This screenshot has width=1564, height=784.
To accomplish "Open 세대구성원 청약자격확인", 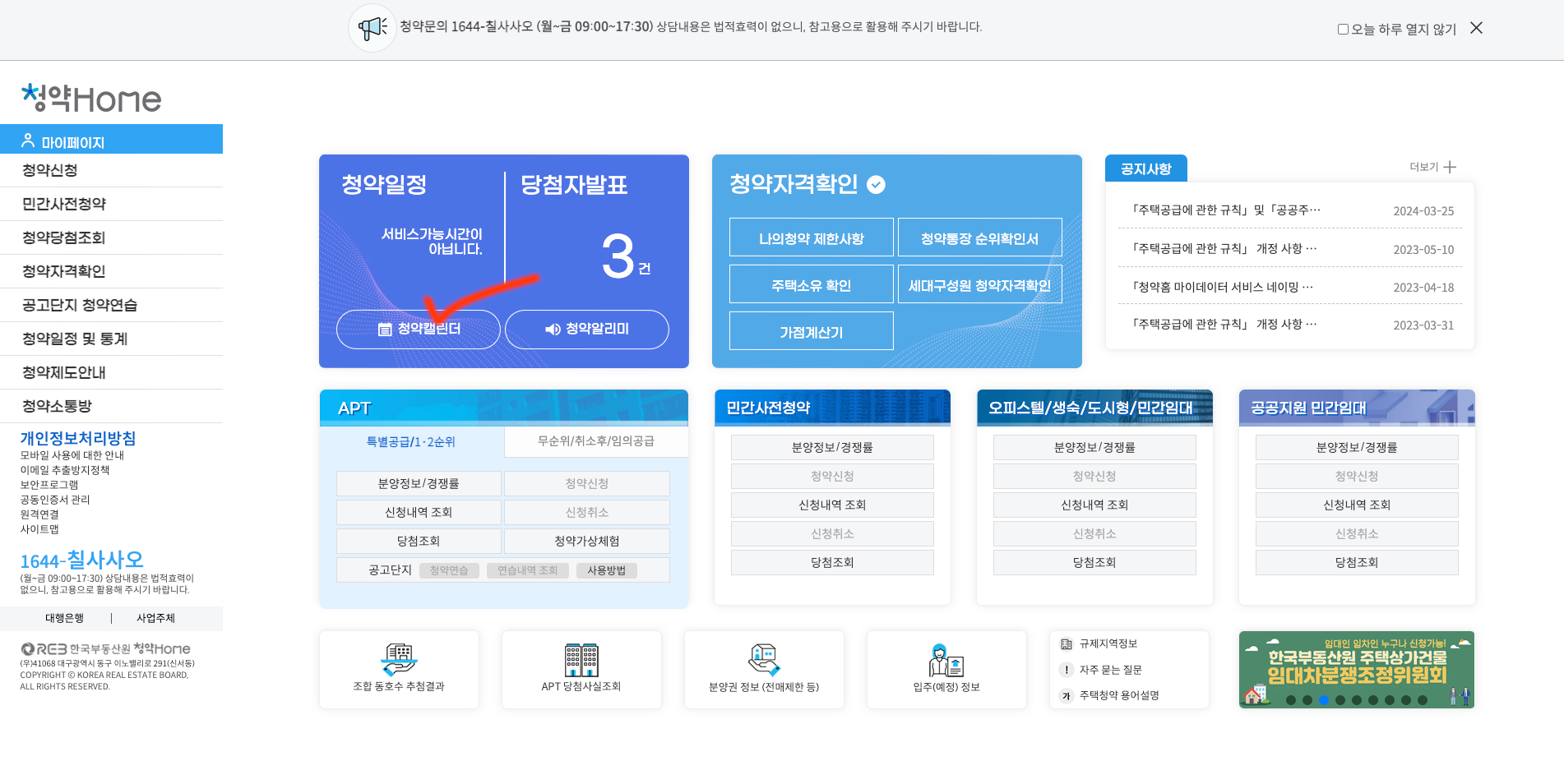I will [980, 285].
